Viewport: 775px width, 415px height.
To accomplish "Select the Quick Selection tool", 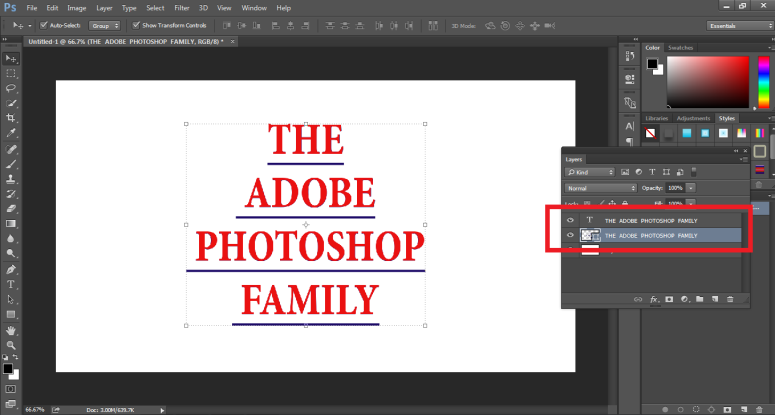I will [x=11, y=103].
